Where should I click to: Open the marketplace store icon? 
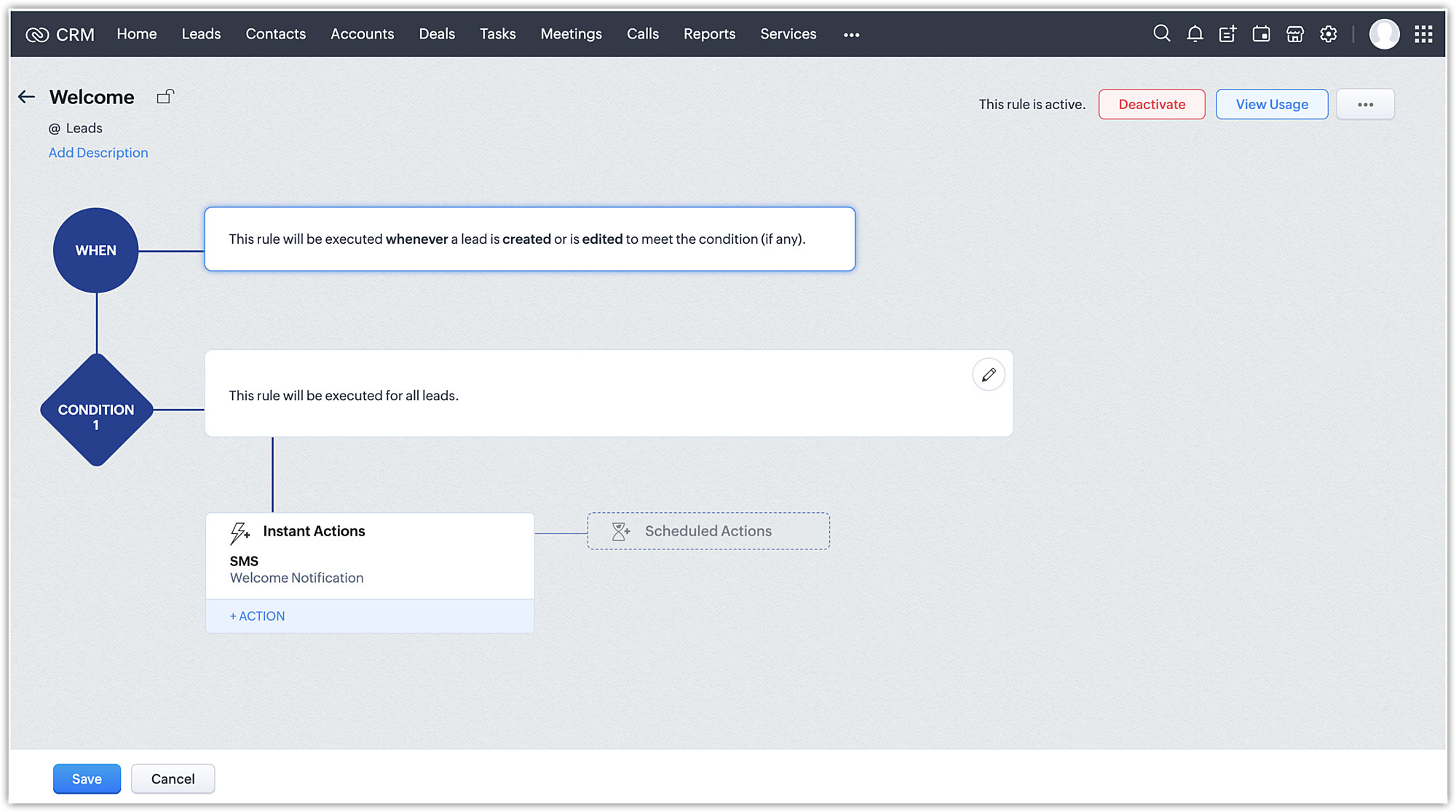(x=1294, y=33)
